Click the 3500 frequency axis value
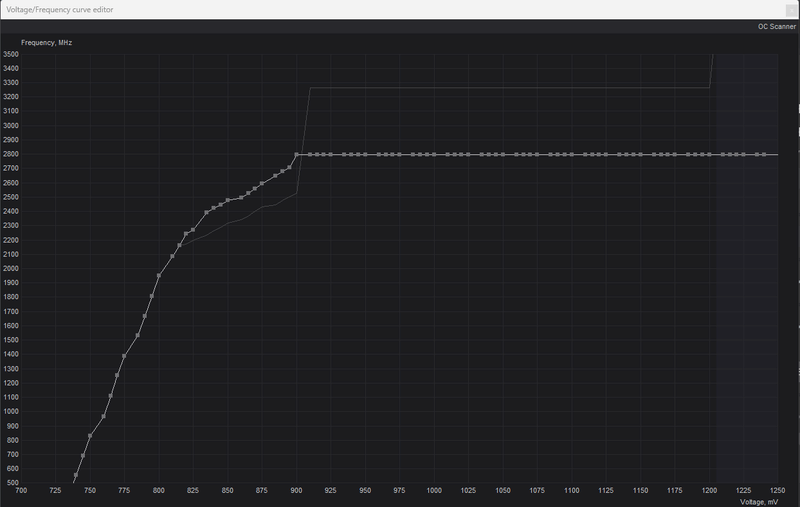 11,54
